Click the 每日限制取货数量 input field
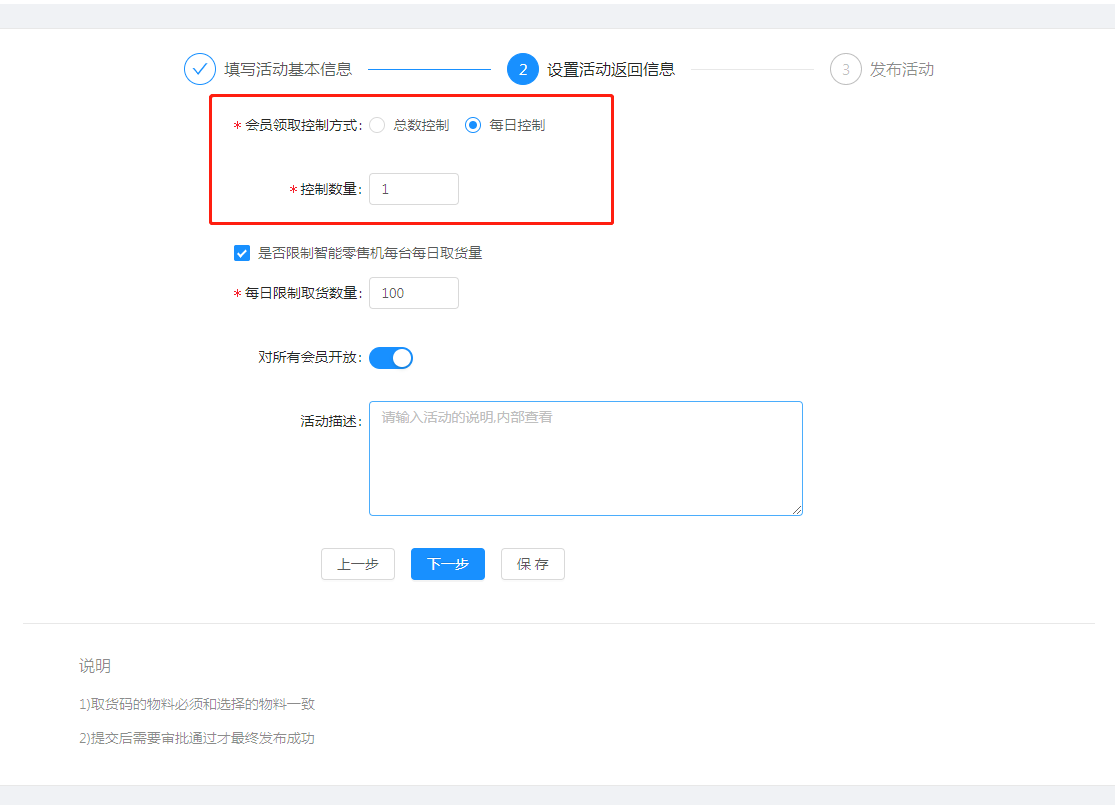The height and width of the screenshot is (805, 1115). click(x=414, y=293)
